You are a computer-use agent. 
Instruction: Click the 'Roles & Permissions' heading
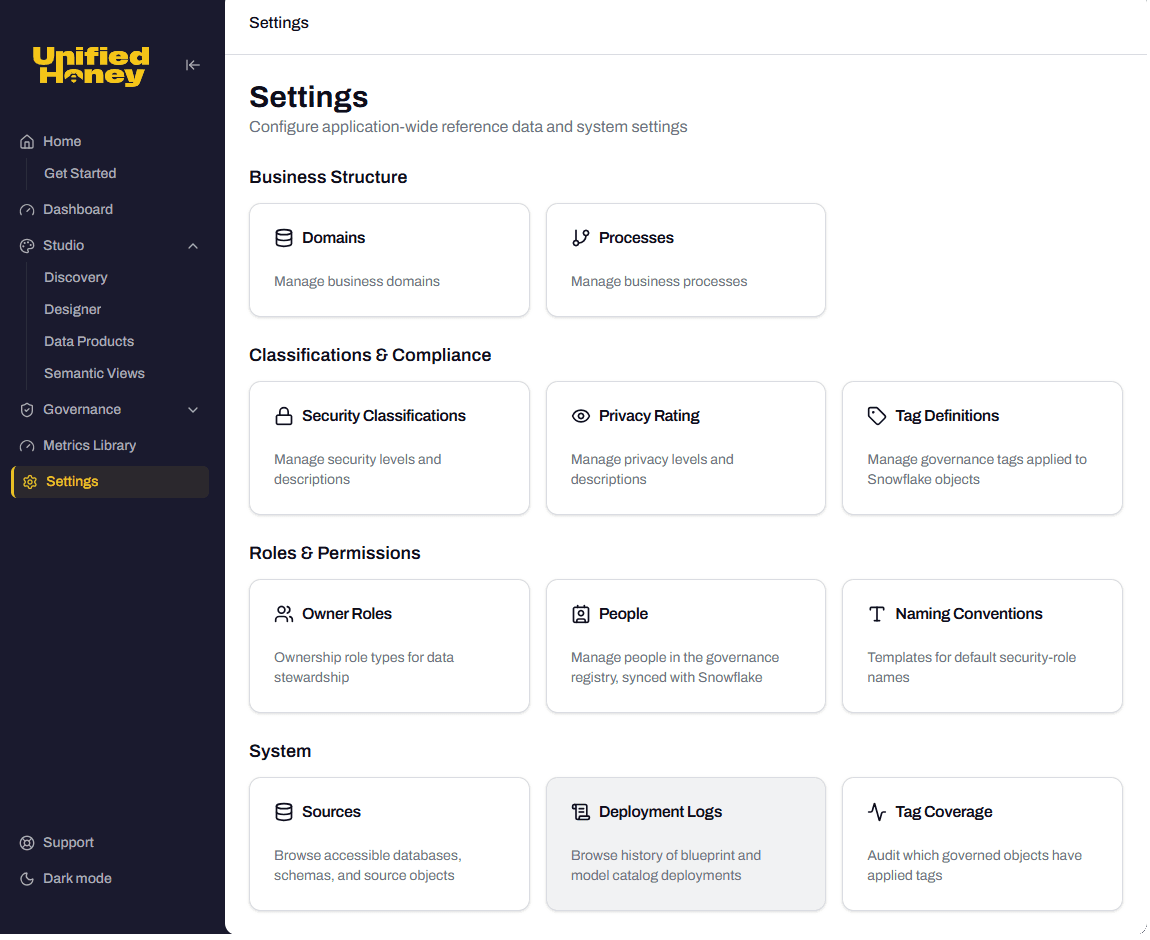[334, 554]
